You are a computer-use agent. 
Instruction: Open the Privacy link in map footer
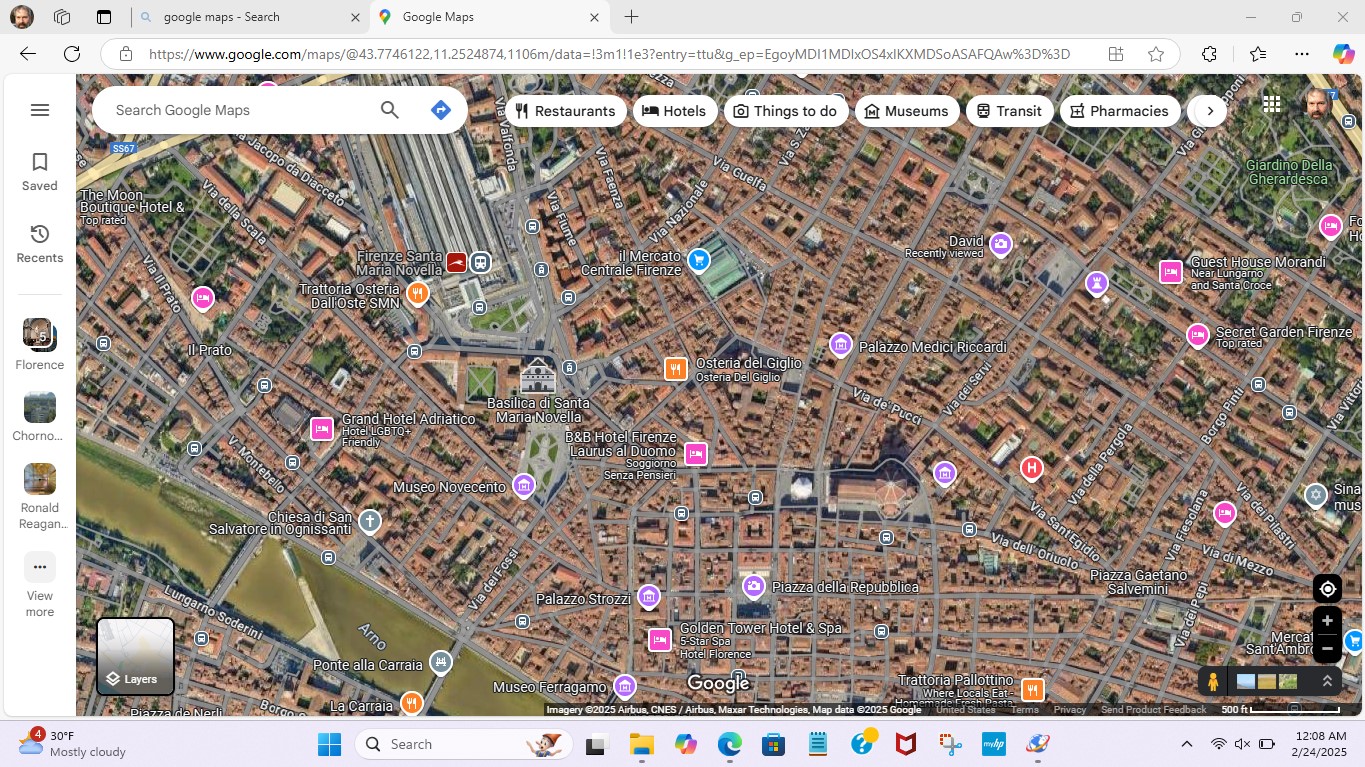pos(1070,710)
